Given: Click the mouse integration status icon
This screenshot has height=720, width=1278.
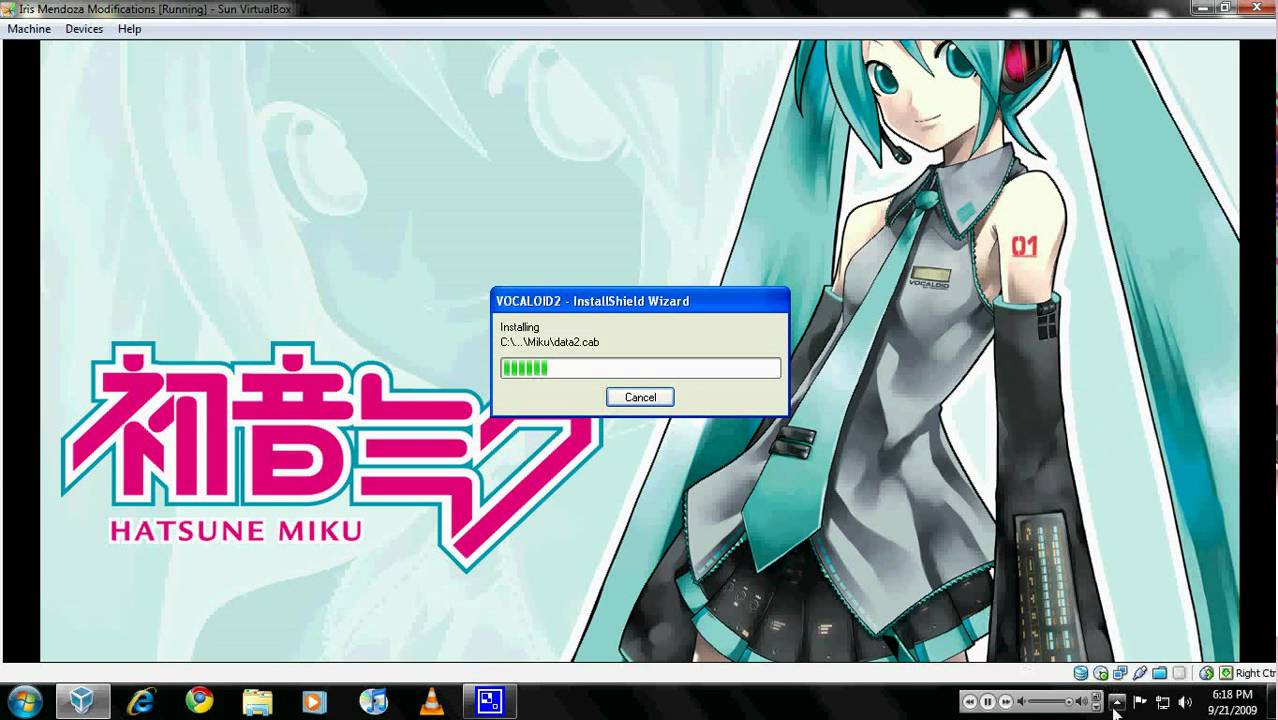Looking at the screenshot, I should [x=1207, y=673].
